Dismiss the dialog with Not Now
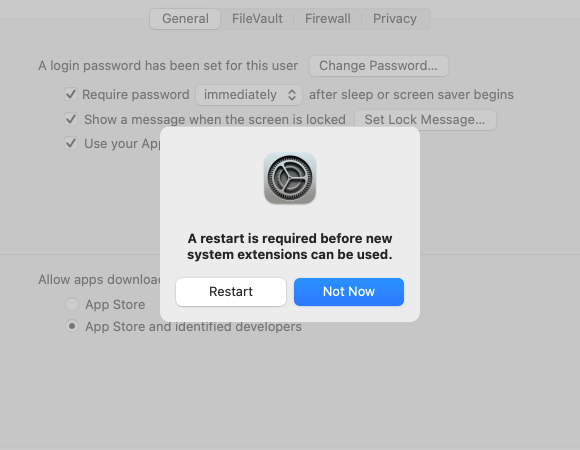Image resolution: width=580 pixels, height=450 pixels. point(349,292)
